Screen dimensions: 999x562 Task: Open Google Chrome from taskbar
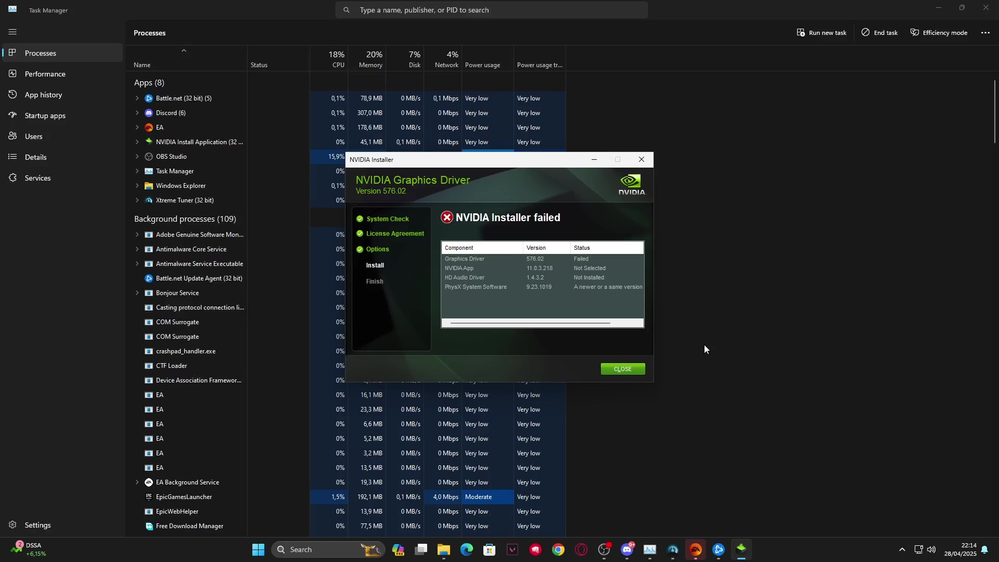(558, 549)
